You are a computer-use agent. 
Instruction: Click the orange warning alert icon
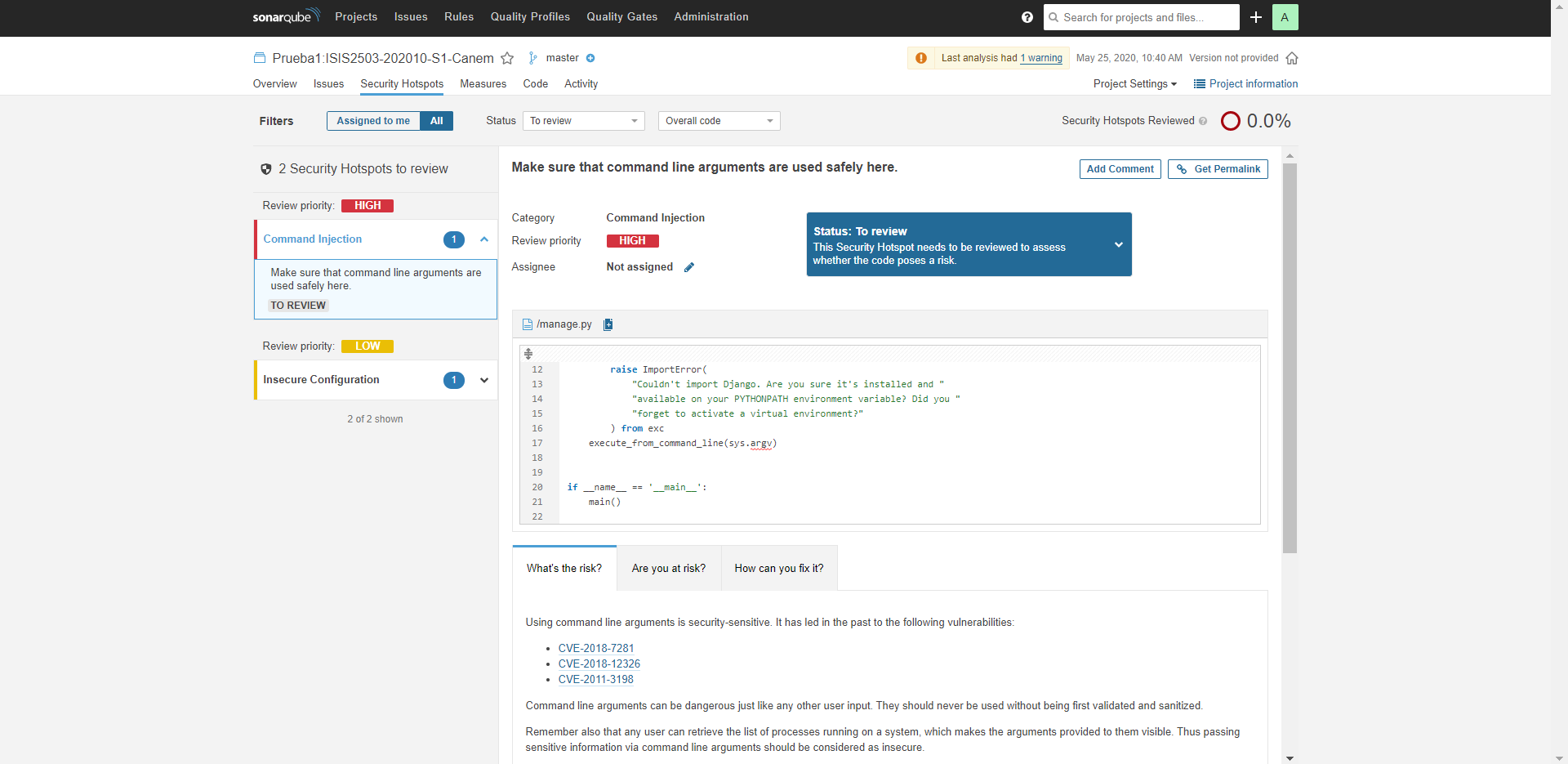pyautogui.click(x=921, y=58)
